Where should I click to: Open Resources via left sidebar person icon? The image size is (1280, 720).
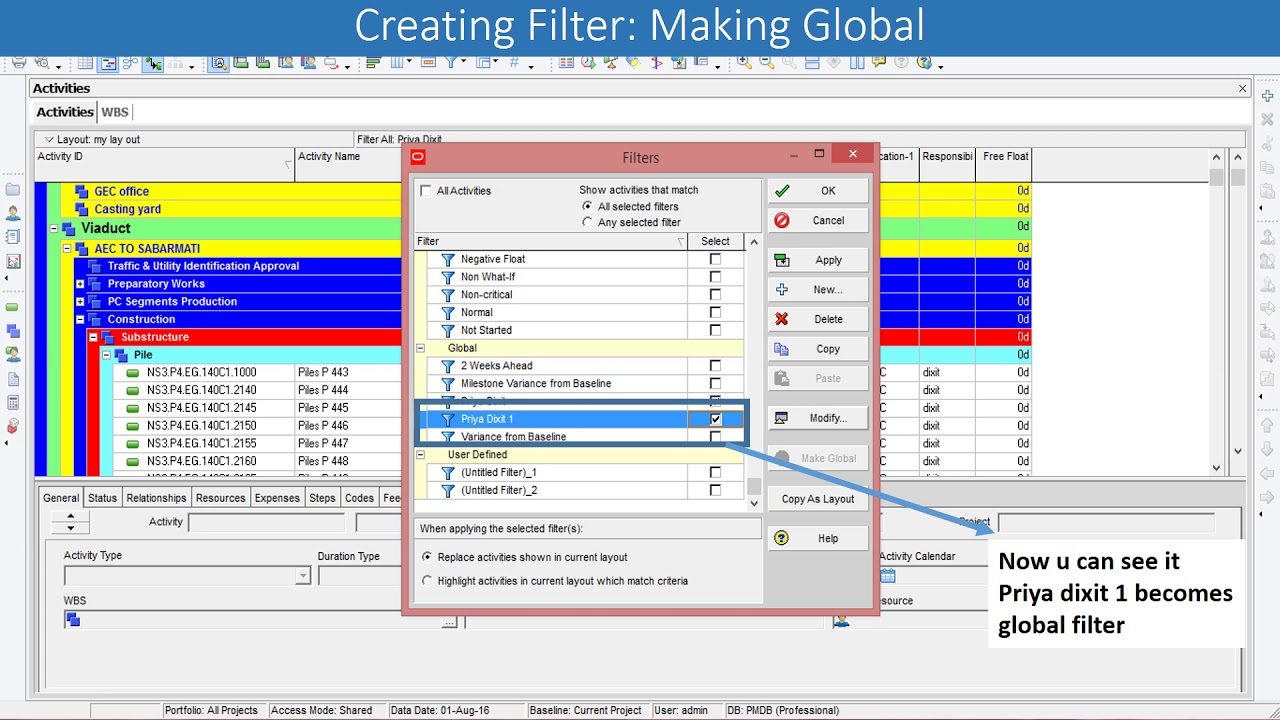(x=12, y=213)
